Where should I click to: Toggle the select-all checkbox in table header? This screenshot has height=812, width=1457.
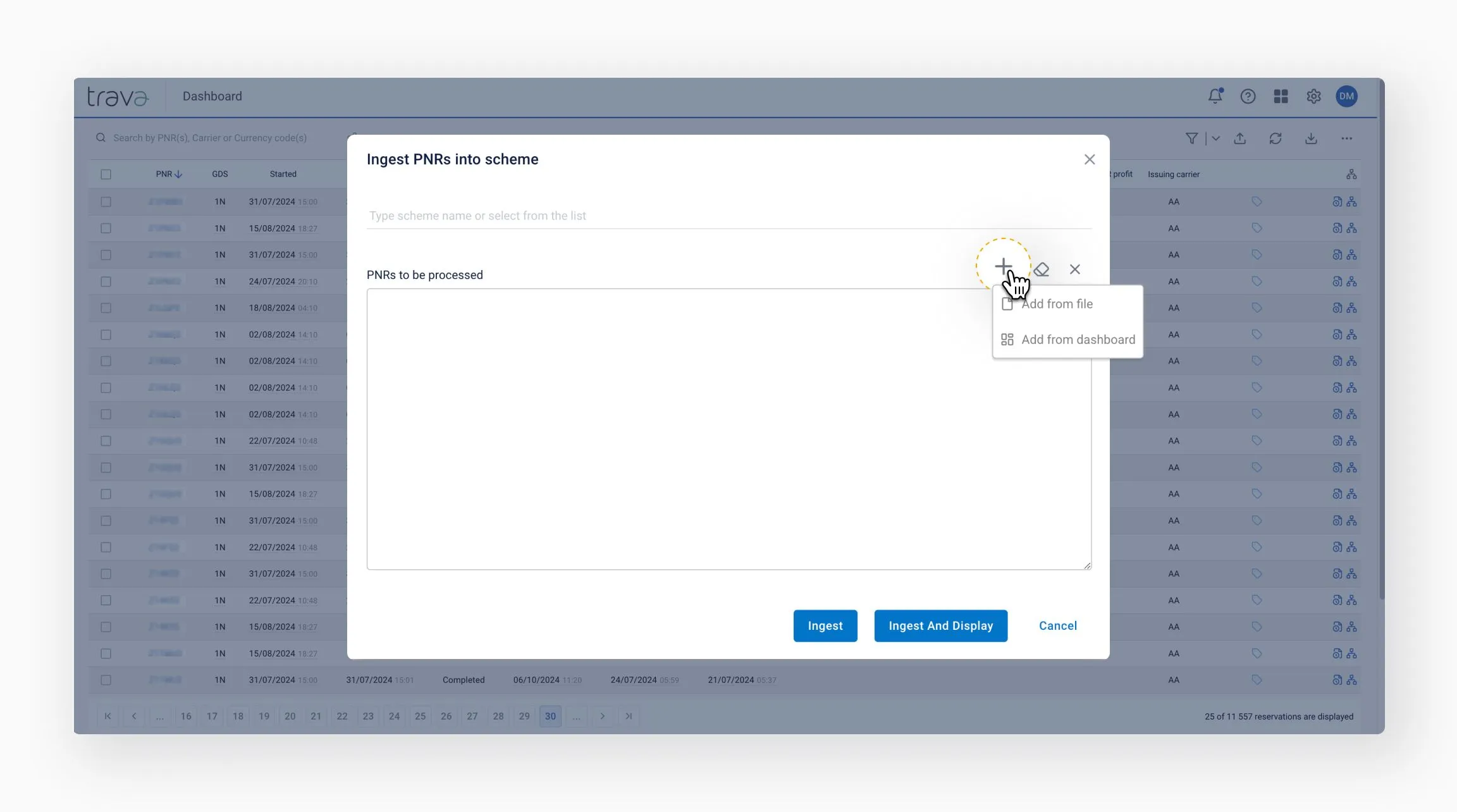point(106,174)
